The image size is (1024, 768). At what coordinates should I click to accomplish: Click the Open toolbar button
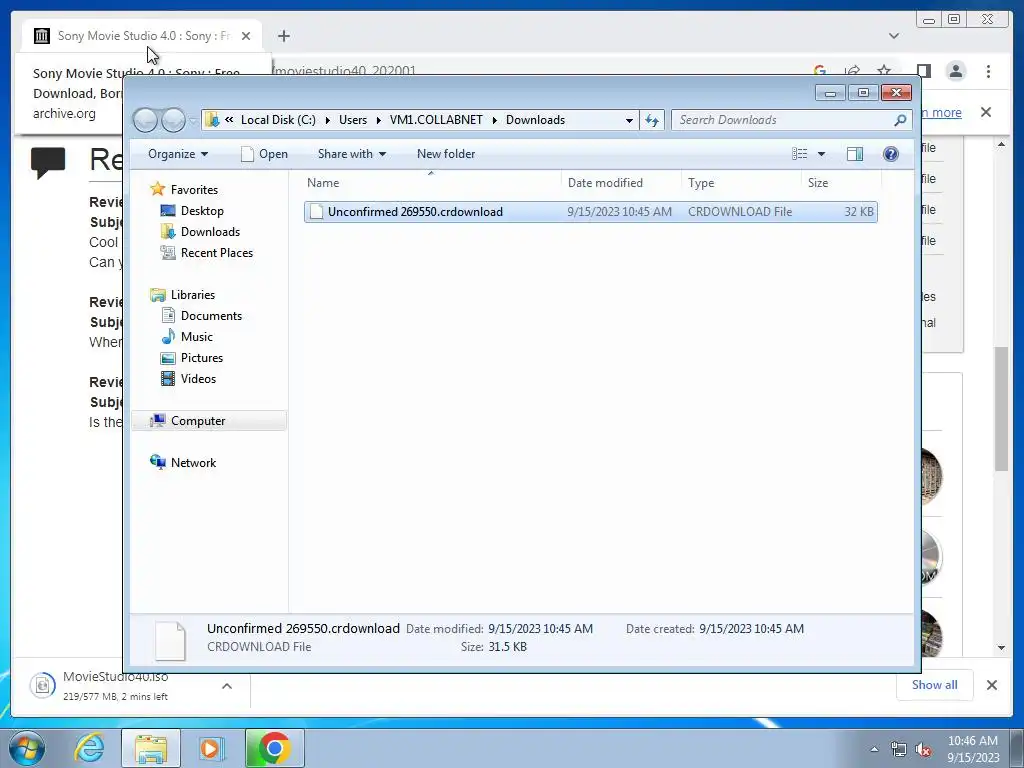(264, 154)
